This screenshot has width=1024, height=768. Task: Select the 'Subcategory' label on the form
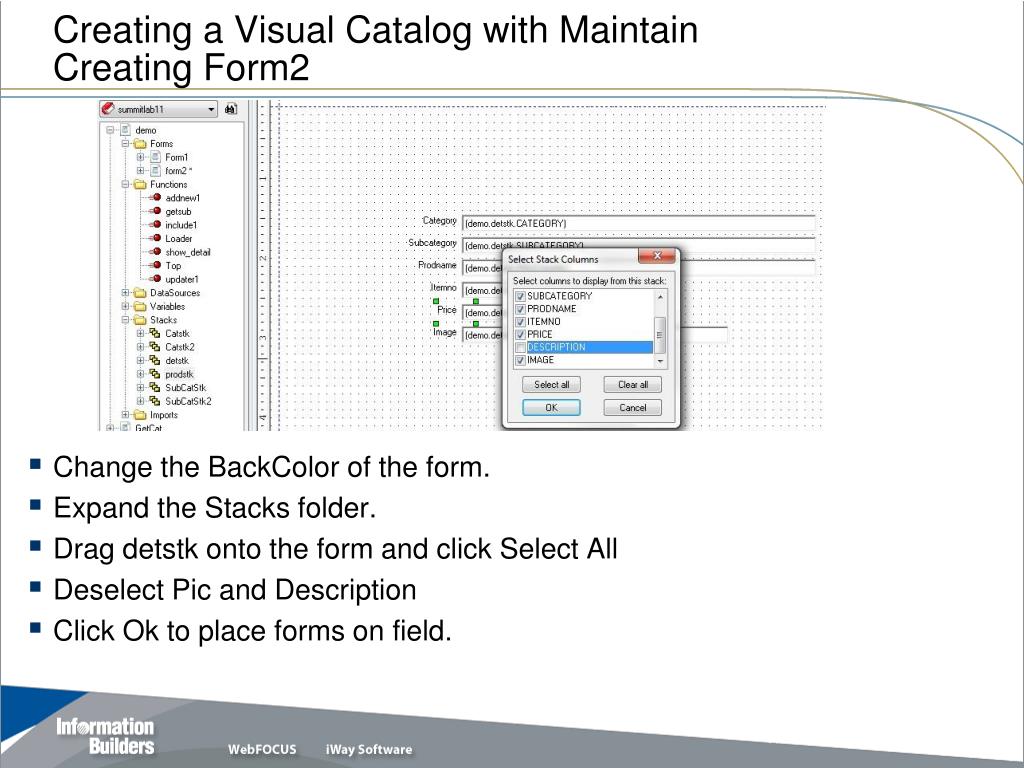click(x=432, y=243)
